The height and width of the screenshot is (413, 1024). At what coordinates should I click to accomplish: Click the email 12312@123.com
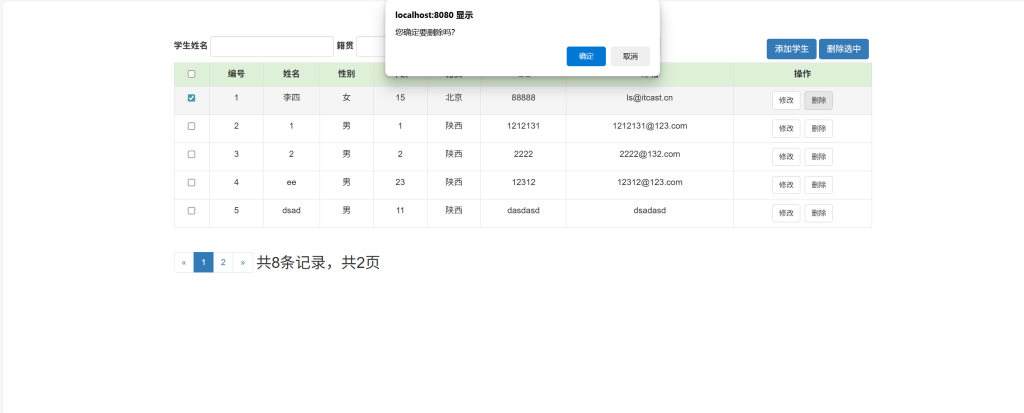coord(650,182)
